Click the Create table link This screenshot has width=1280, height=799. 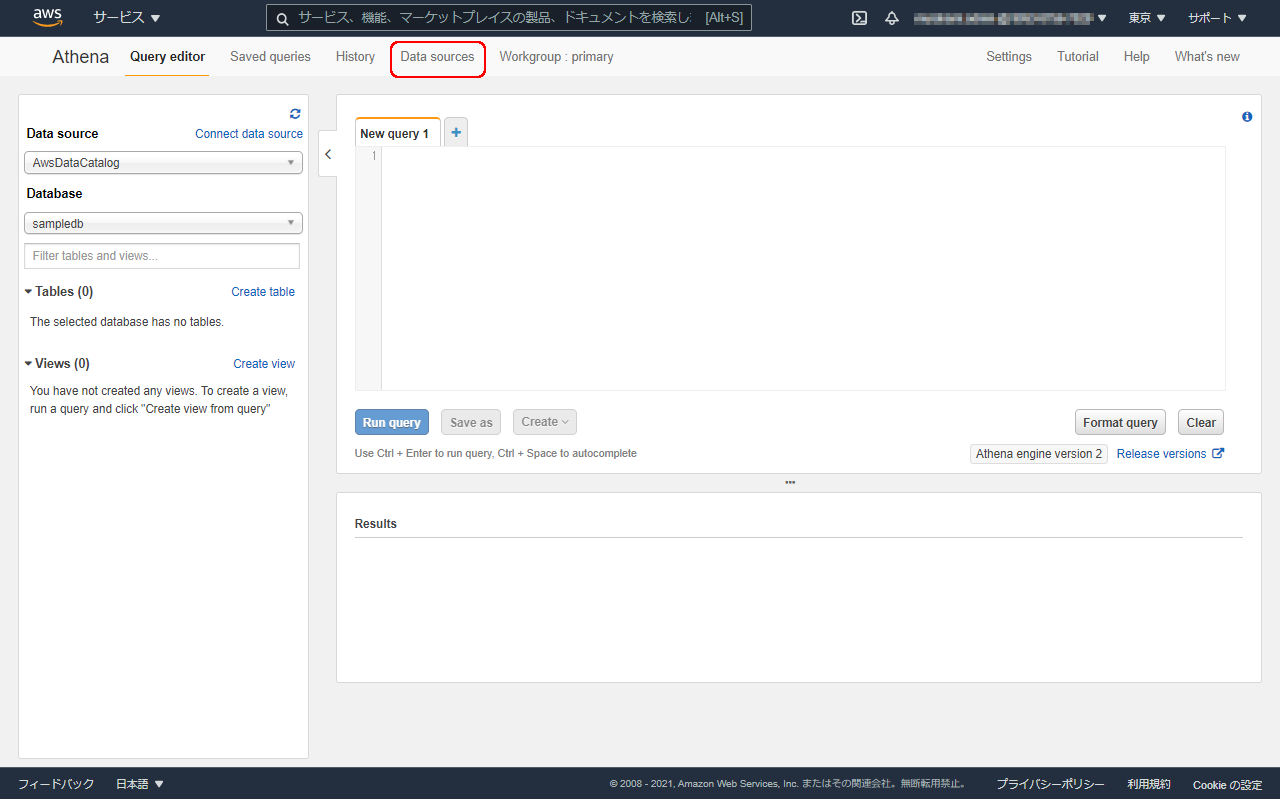click(x=263, y=292)
